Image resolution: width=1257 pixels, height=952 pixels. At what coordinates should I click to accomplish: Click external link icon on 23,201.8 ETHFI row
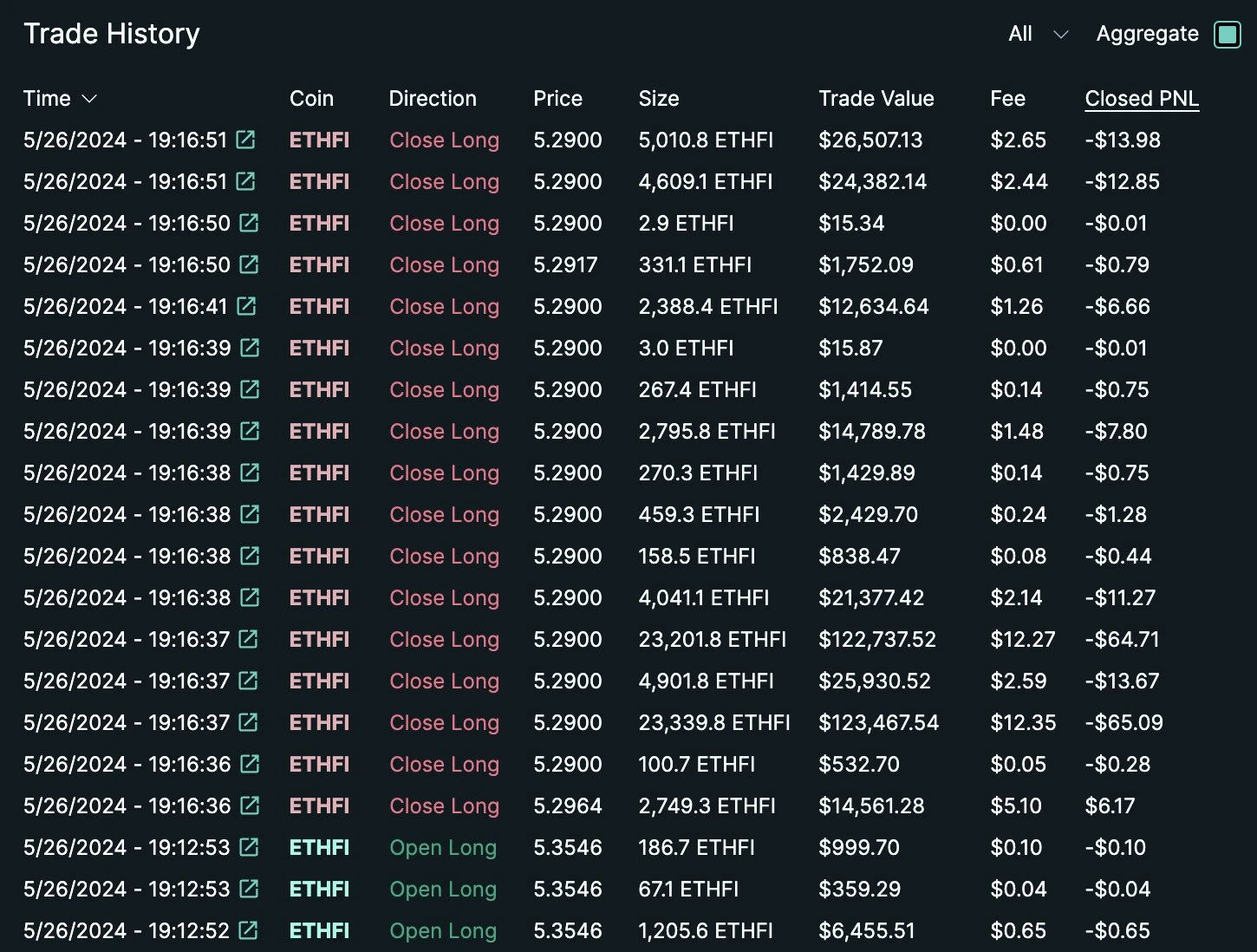pos(248,639)
